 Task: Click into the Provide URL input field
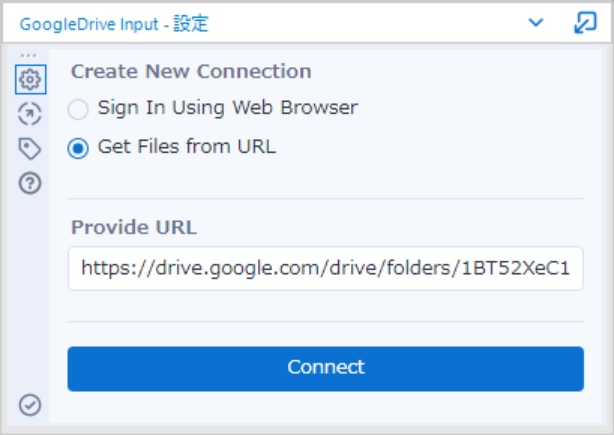click(x=326, y=269)
